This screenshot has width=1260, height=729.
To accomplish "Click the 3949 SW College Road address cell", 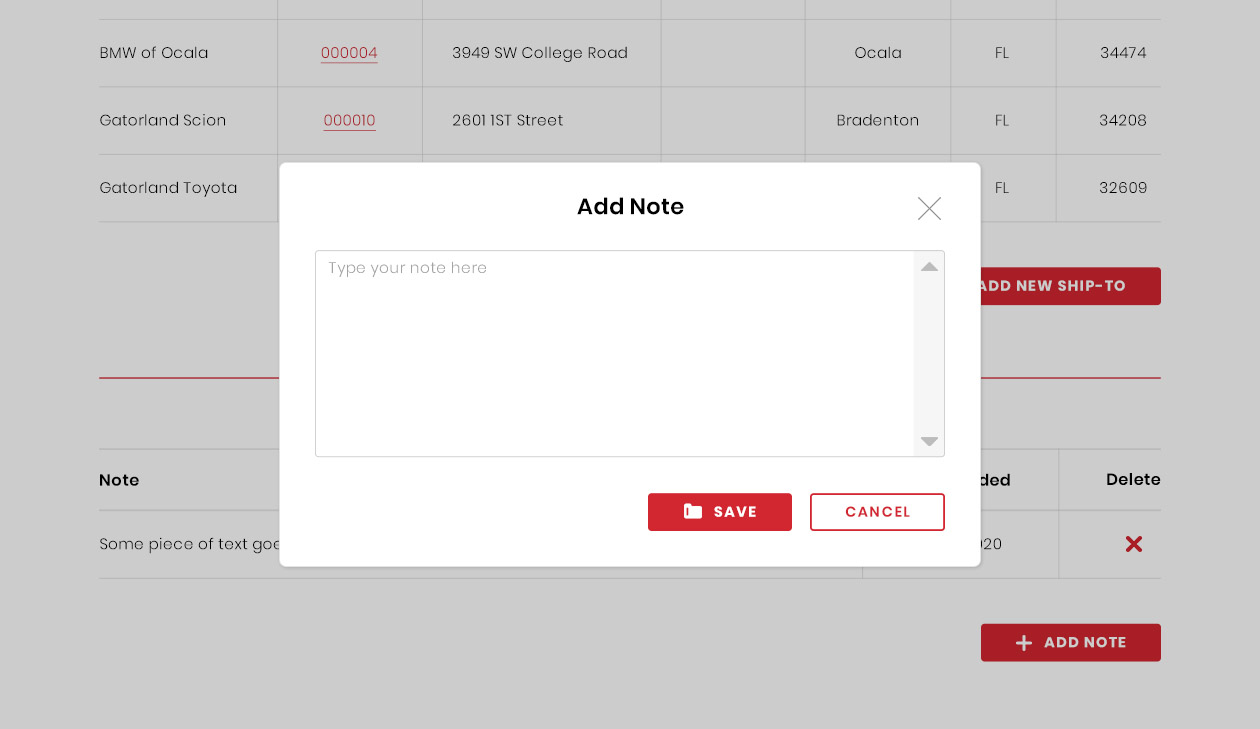I will click(540, 53).
